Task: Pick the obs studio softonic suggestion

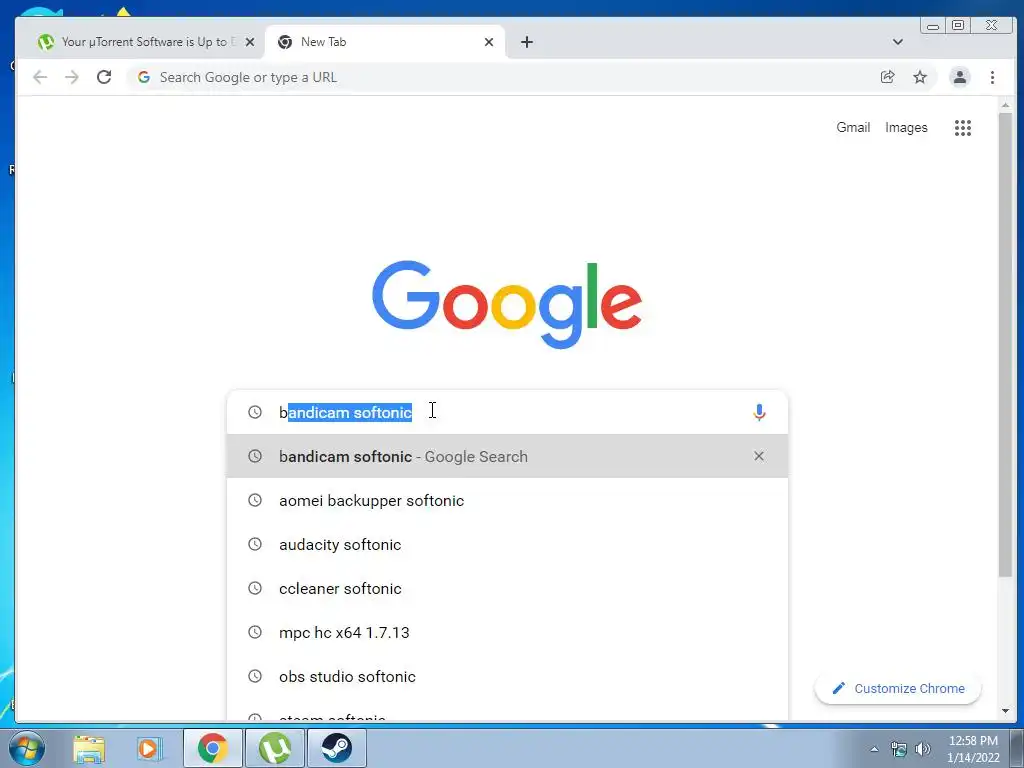Action: [507, 676]
